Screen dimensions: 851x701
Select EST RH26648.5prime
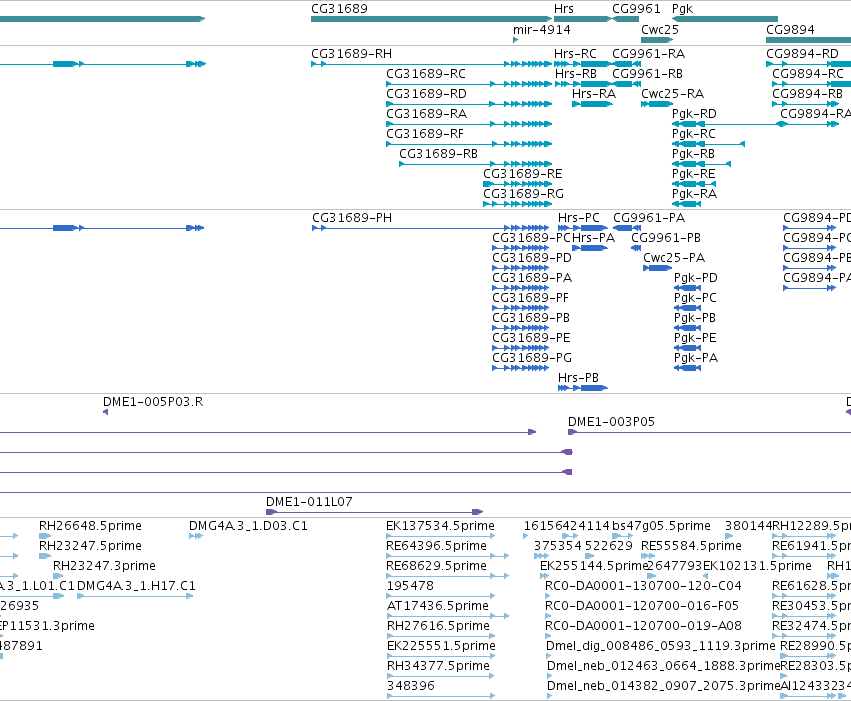tap(45, 537)
